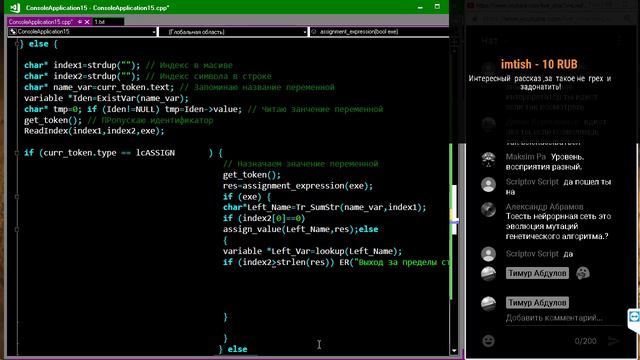This screenshot has width=640, height=360.
Task: Click the 'ReadIndex(index1,index2,exe);' code line
Action: click(94, 131)
